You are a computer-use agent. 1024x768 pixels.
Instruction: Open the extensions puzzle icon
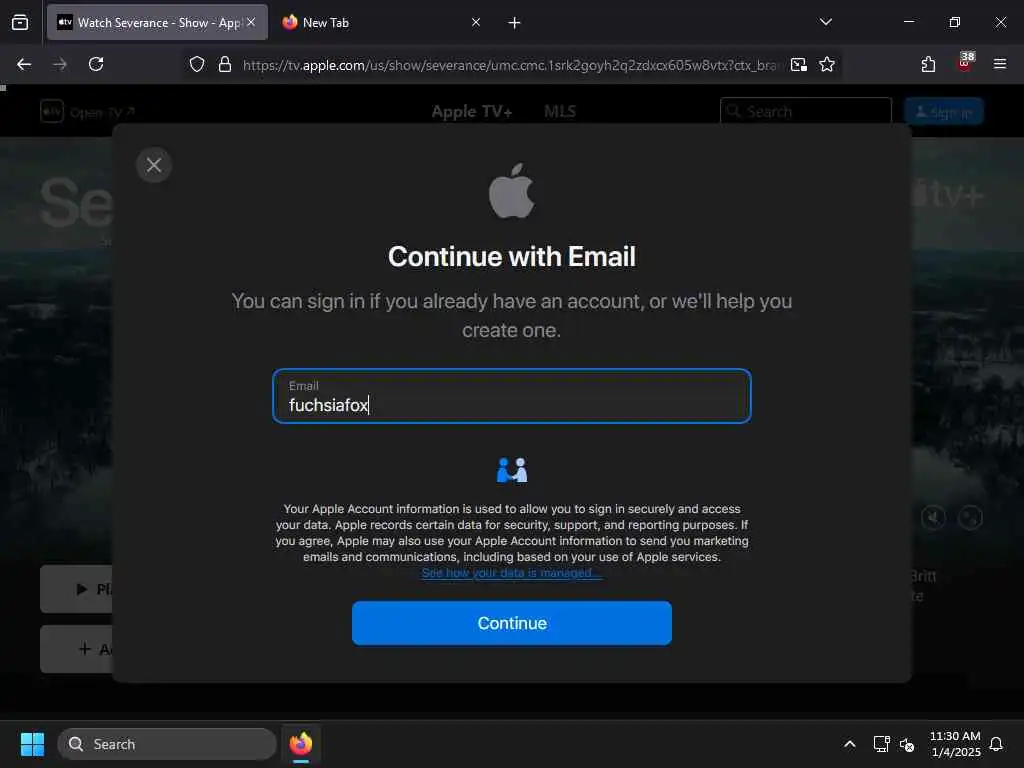tap(928, 64)
